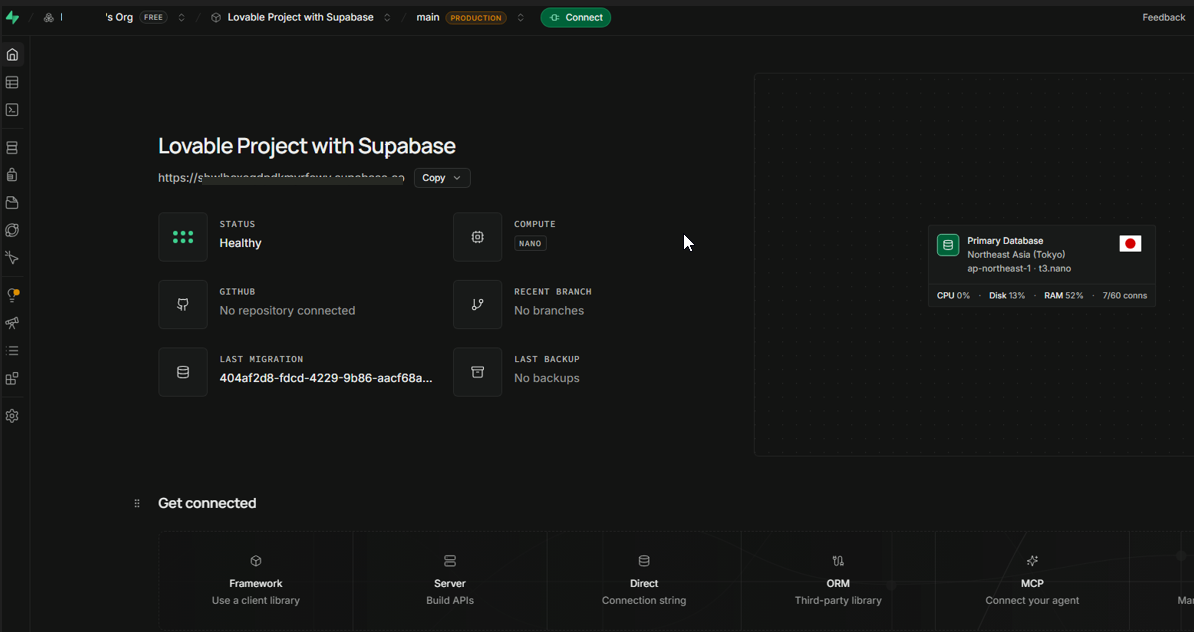Click No backups text

pyautogui.click(x=547, y=378)
